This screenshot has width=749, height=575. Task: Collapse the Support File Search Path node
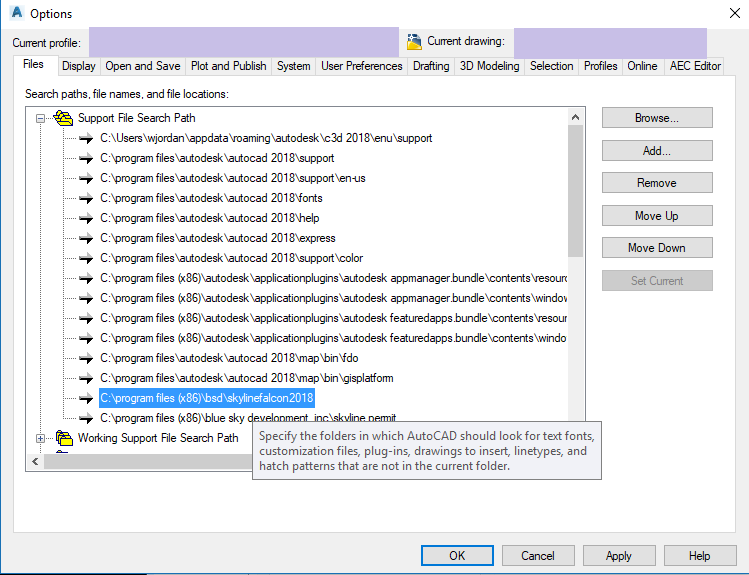point(41,118)
